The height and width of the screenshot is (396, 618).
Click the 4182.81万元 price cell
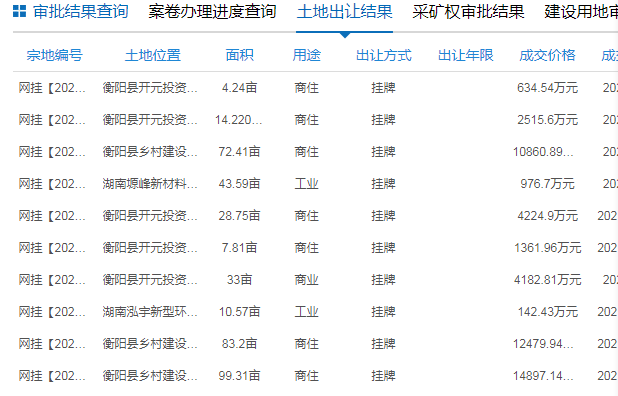tap(547, 280)
